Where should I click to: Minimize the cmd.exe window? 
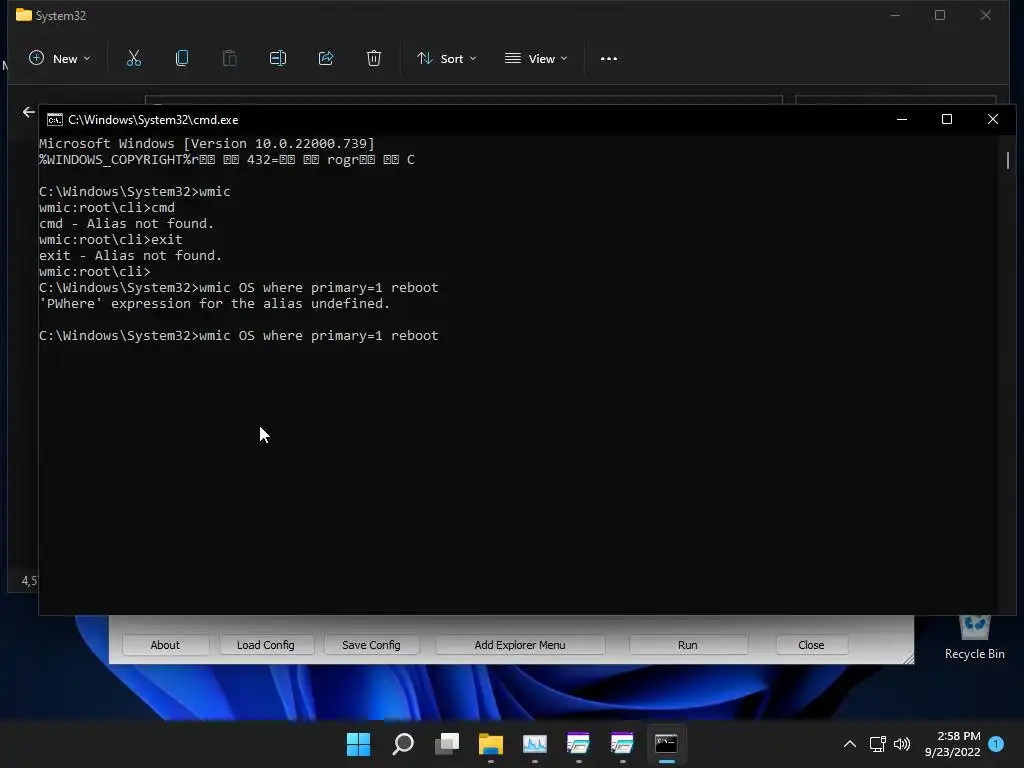click(902, 120)
